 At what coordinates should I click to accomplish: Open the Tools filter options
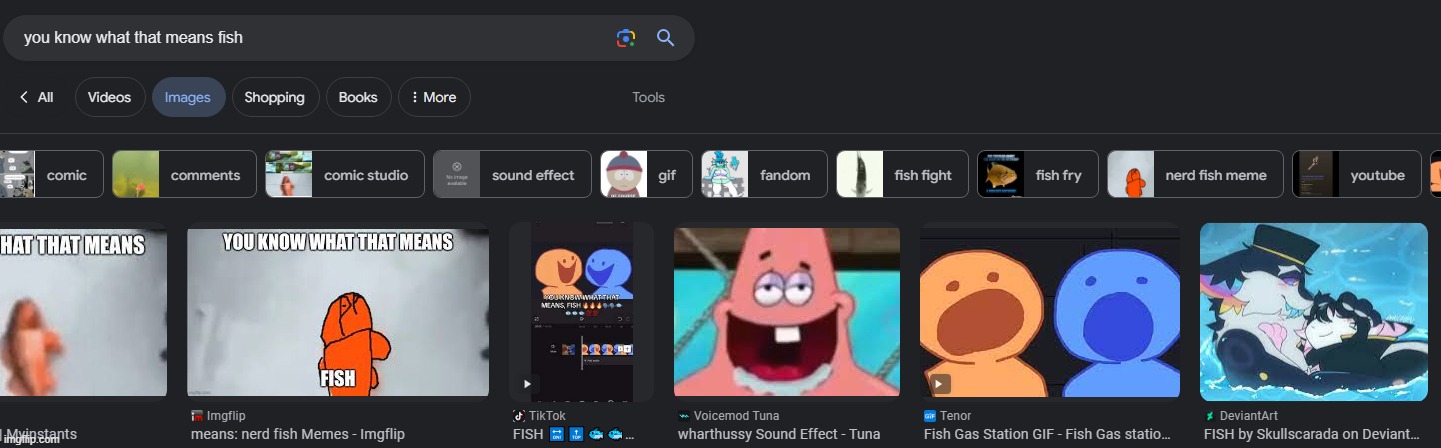click(x=648, y=97)
